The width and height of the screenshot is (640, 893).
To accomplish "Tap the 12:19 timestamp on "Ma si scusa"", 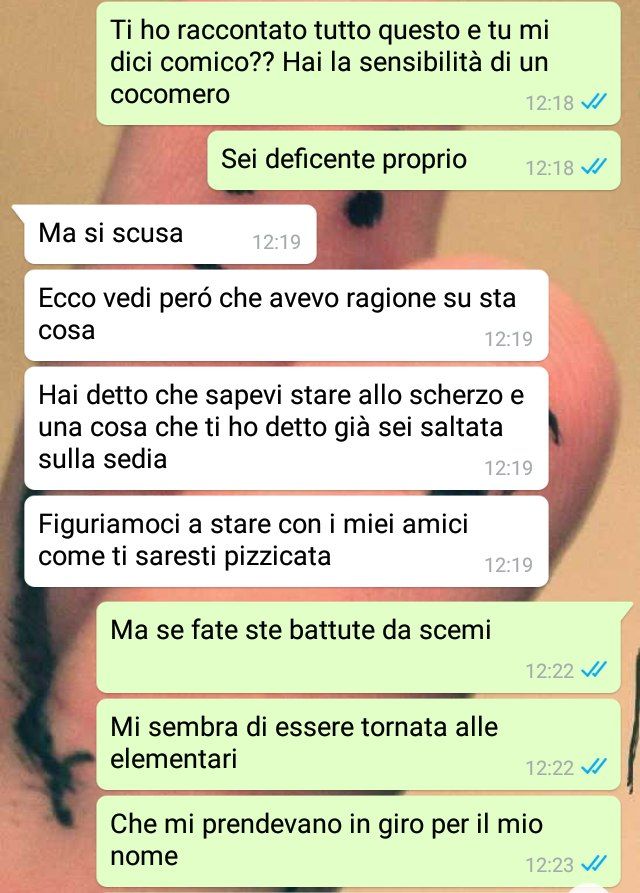I will (x=277, y=242).
